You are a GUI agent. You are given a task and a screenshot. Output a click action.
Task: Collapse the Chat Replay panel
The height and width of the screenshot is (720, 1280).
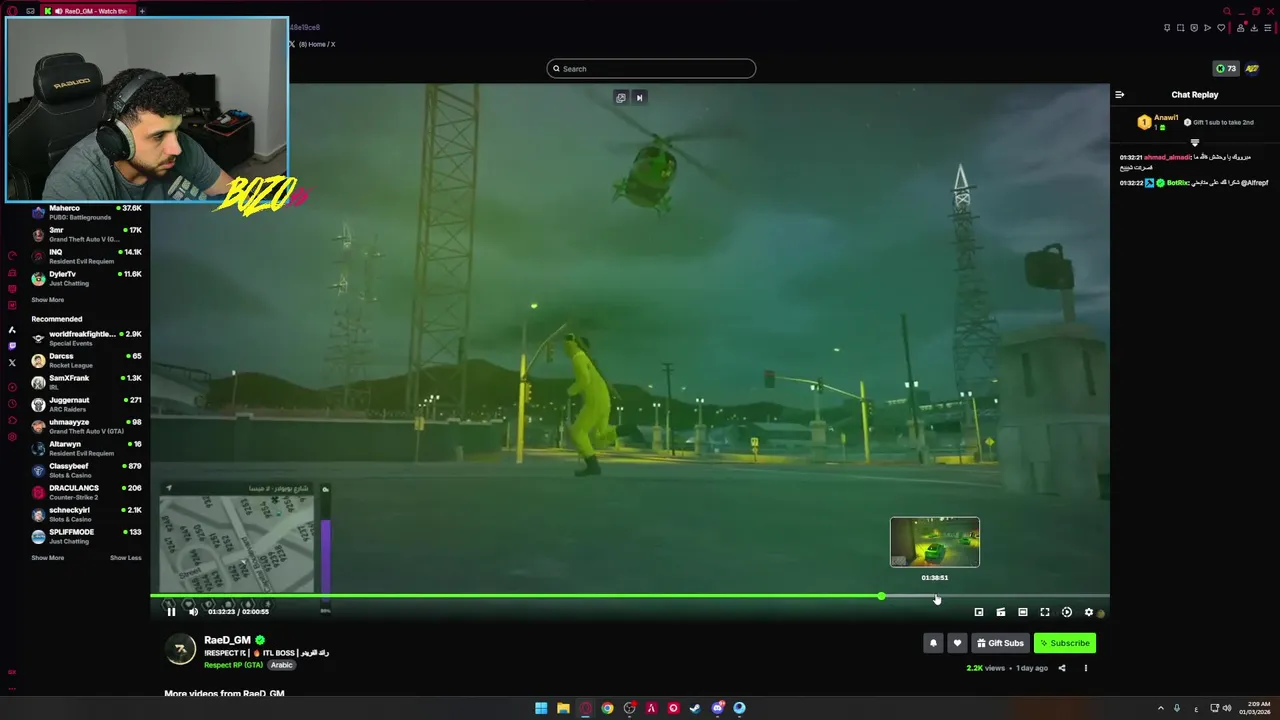pos(1120,95)
